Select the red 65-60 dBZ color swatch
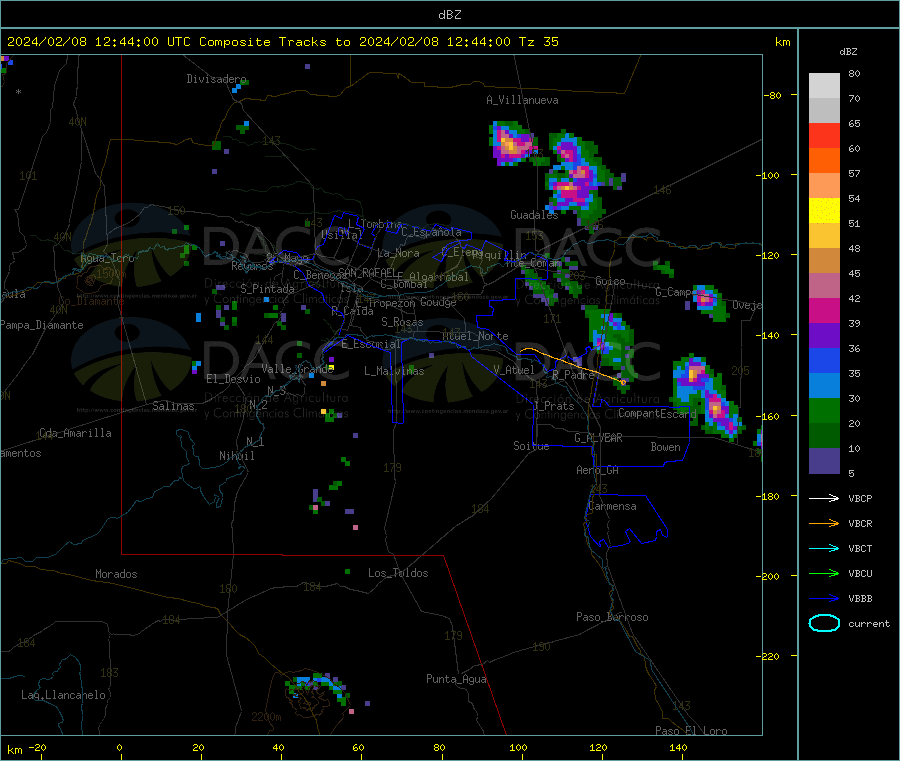This screenshot has height=761, width=900. pos(824,135)
